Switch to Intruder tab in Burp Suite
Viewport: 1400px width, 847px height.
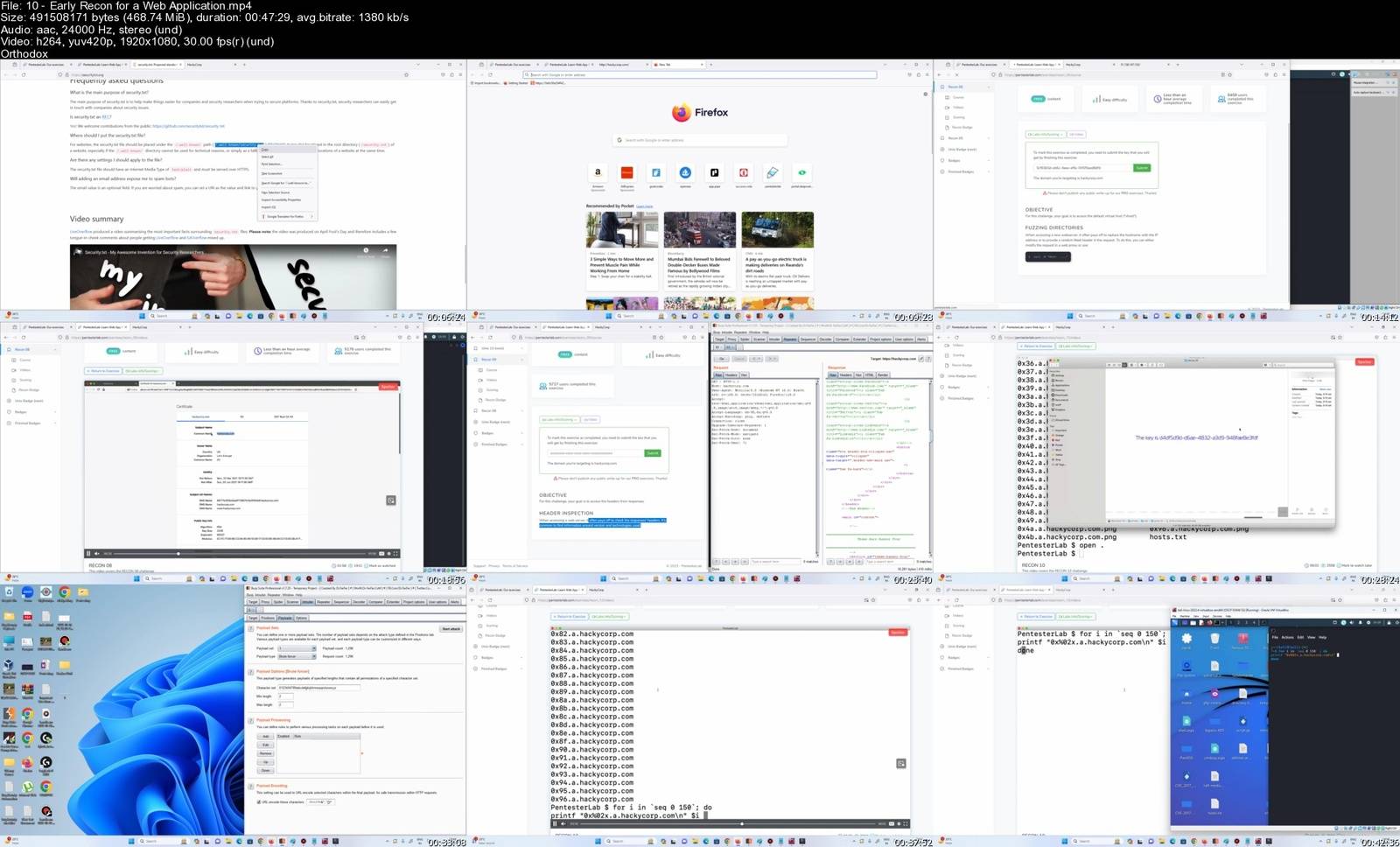point(308,602)
